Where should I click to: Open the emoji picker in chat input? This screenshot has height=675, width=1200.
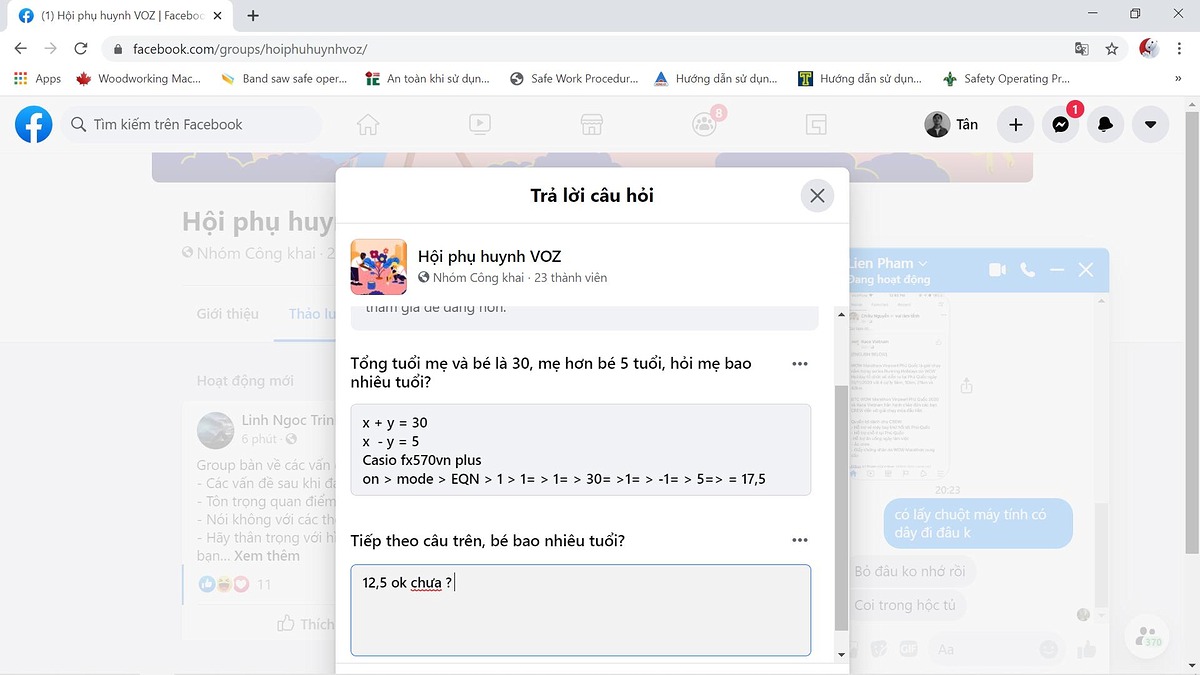click(x=1048, y=650)
